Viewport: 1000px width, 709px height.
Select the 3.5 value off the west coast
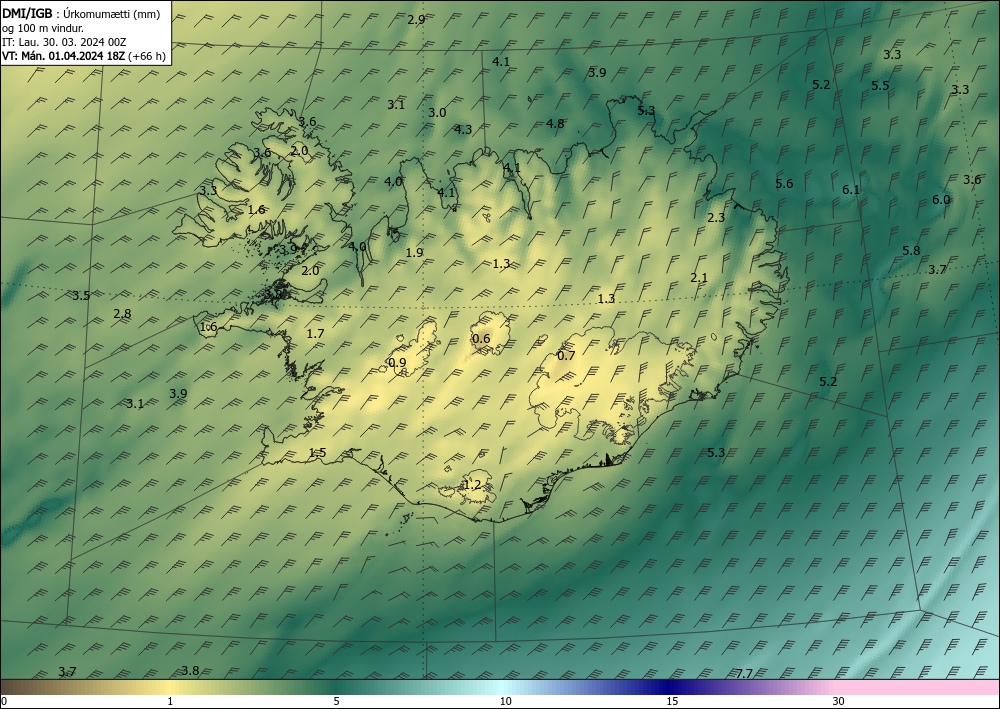point(80,296)
